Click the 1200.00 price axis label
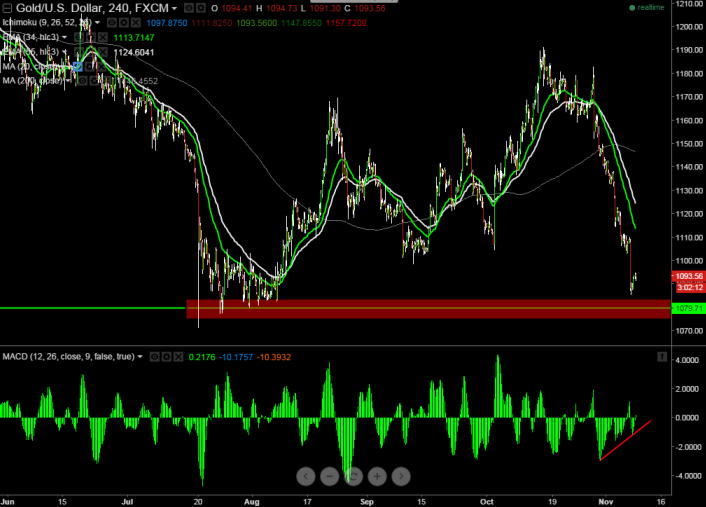 coord(689,27)
